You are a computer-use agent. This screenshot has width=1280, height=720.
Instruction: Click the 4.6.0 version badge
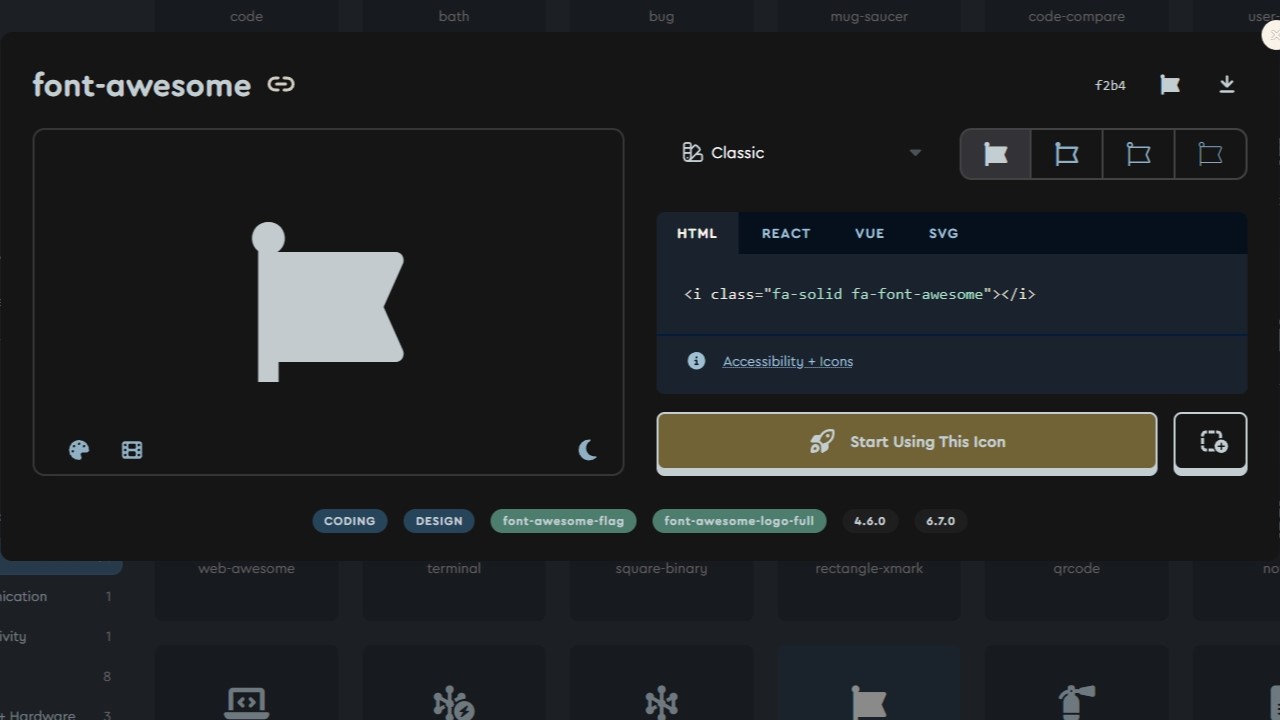point(870,521)
